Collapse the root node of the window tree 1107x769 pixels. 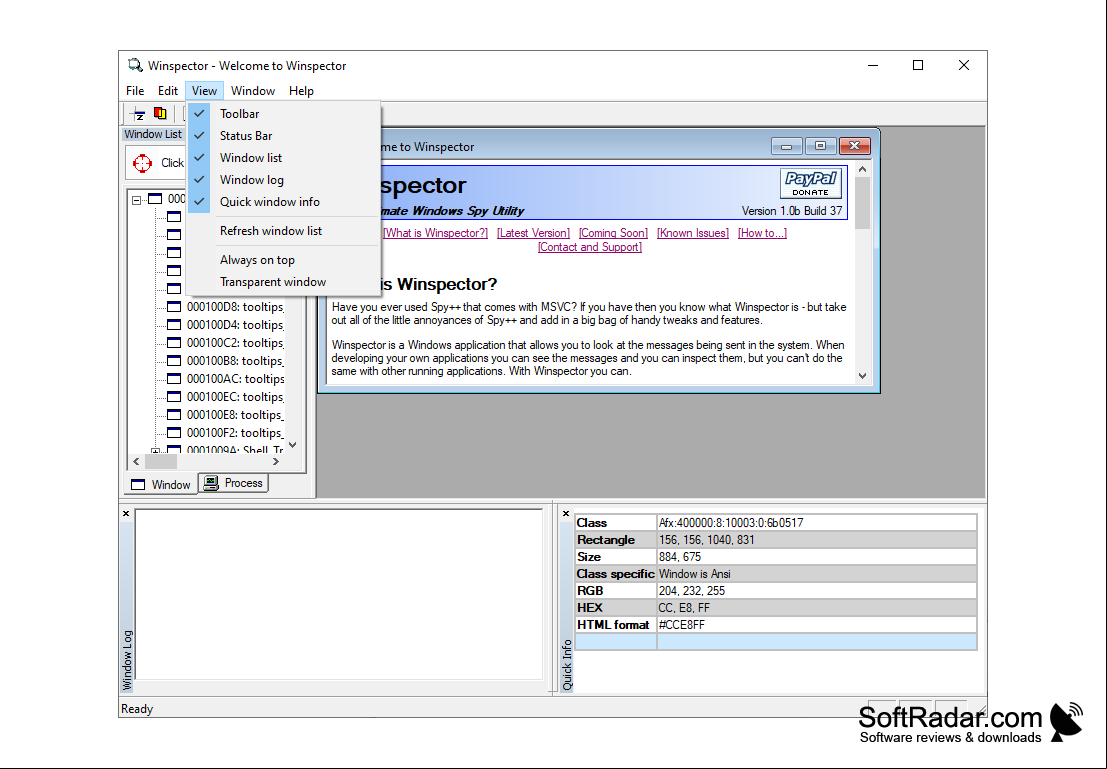pos(136,200)
